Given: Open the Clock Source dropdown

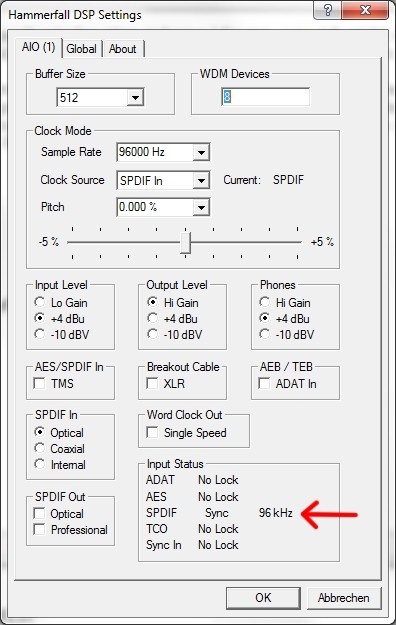Looking at the screenshot, I should click(201, 181).
